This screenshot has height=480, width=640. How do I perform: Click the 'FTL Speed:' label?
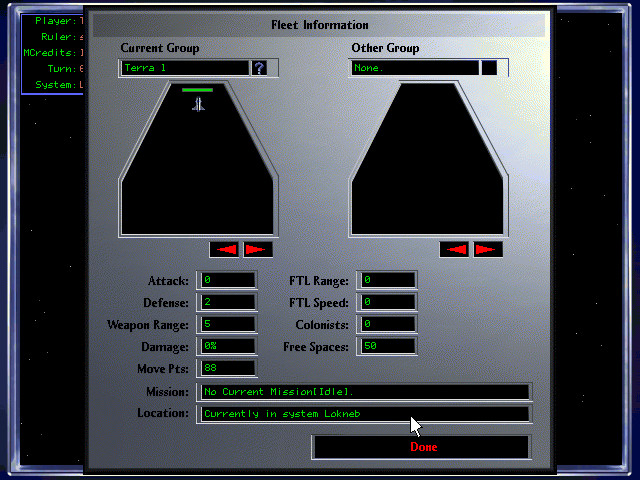[x=319, y=303]
